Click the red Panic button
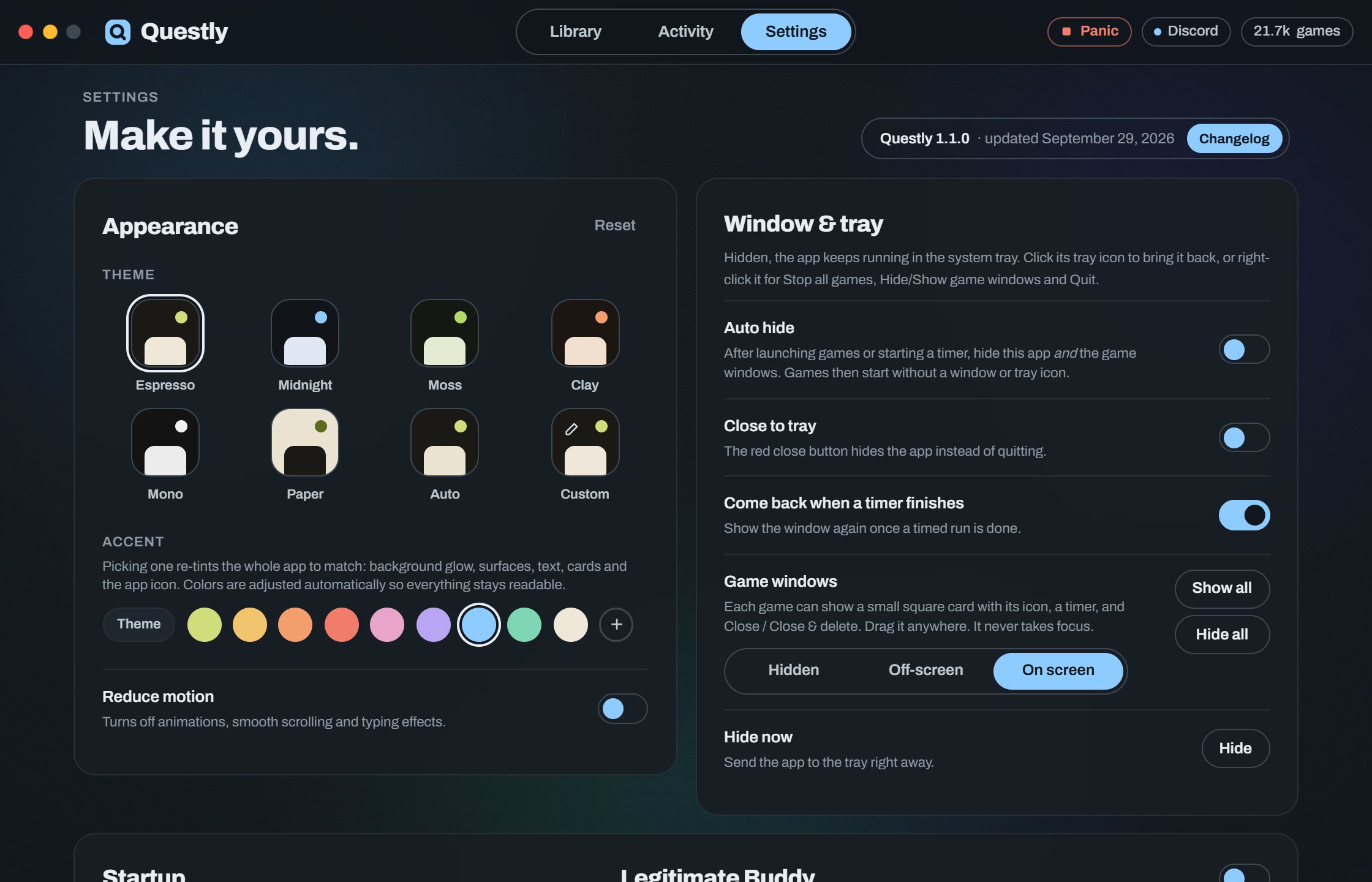The width and height of the screenshot is (1372, 882). tap(1089, 31)
